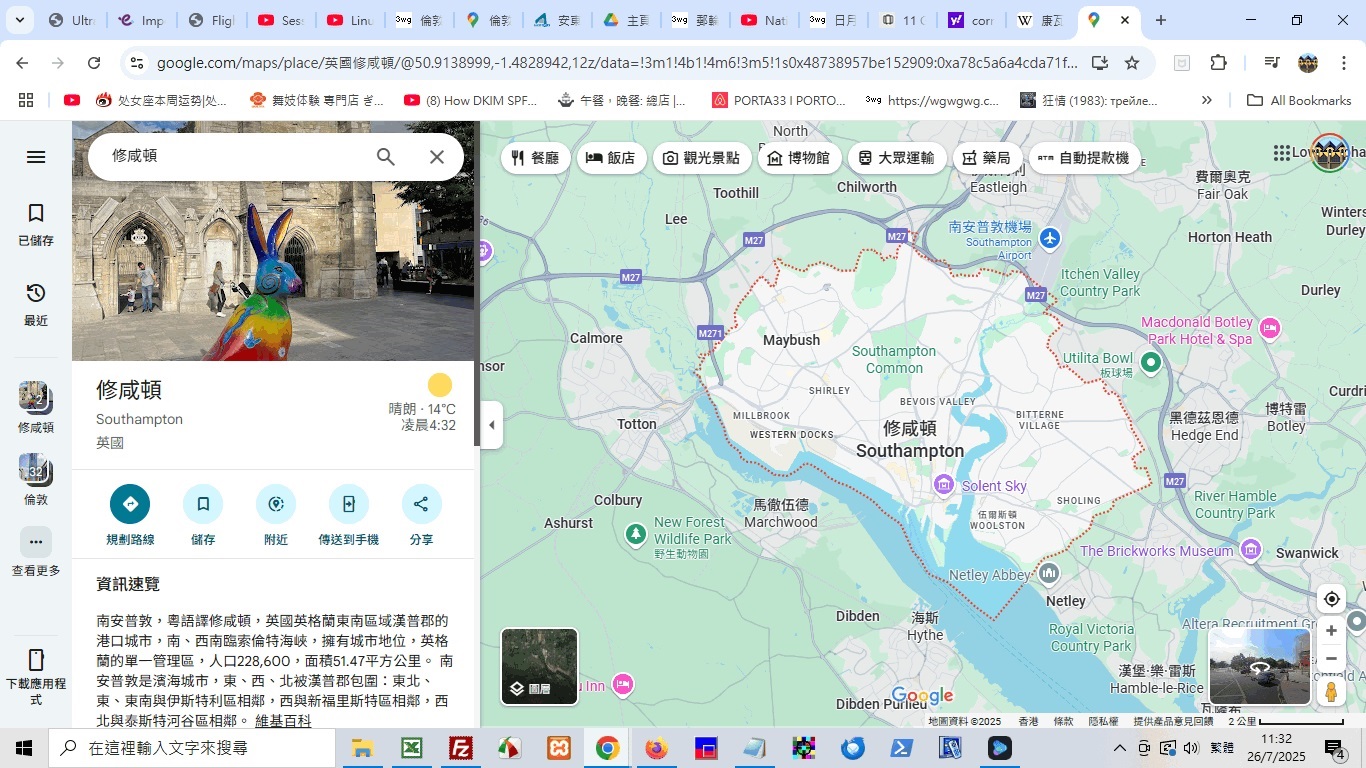The height and width of the screenshot is (768, 1366).
Task: Select the 博物館 museums category chip
Action: coord(799,158)
